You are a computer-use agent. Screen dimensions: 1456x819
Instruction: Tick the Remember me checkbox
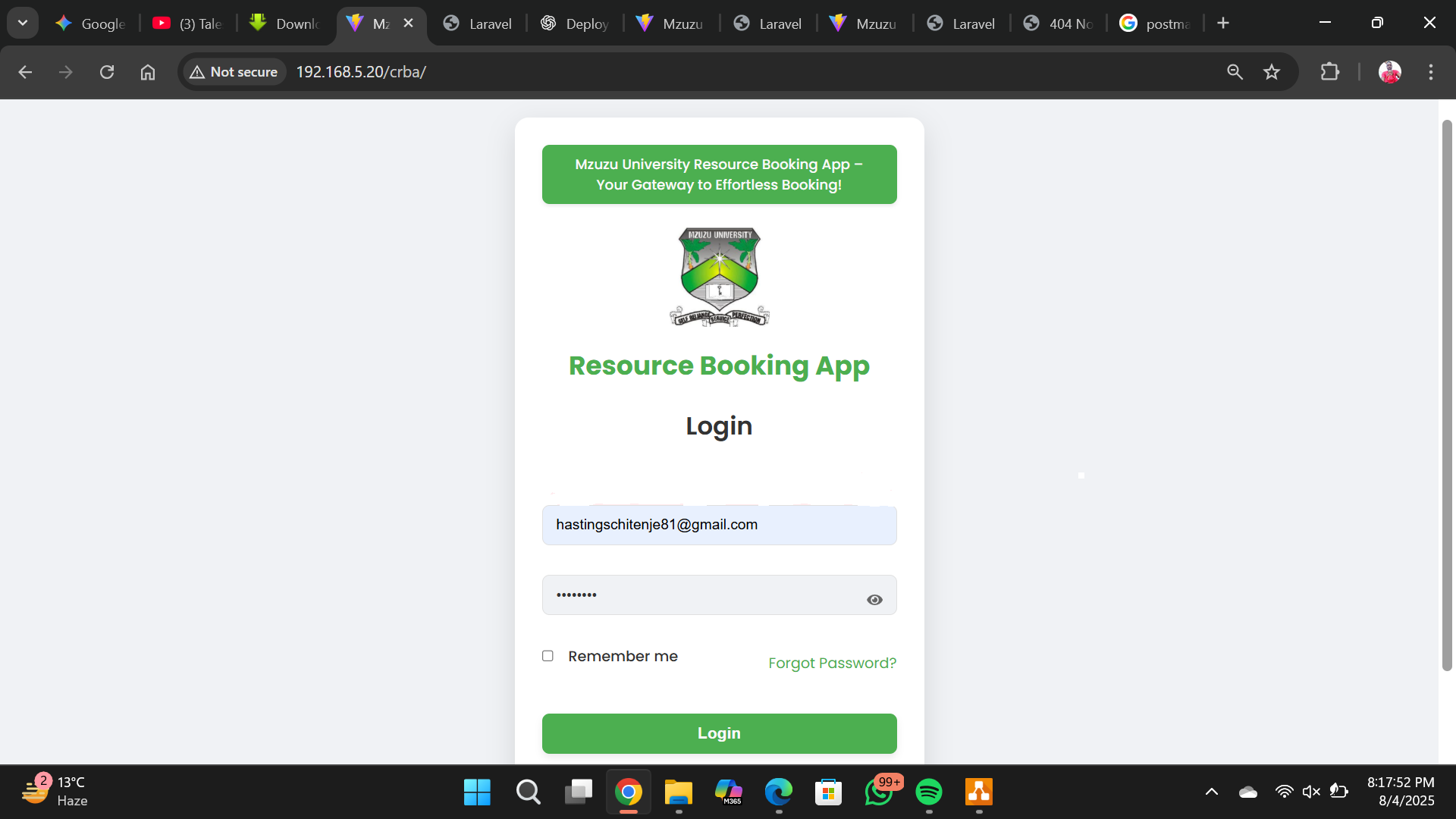click(548, 656)
